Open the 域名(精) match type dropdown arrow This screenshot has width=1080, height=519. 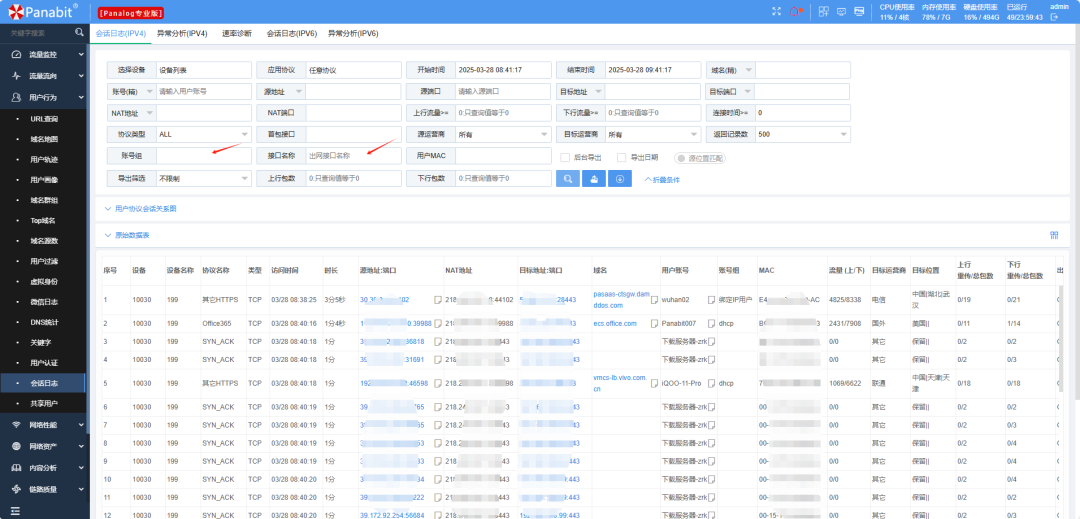pyautogui.click(x=748, y=70)
